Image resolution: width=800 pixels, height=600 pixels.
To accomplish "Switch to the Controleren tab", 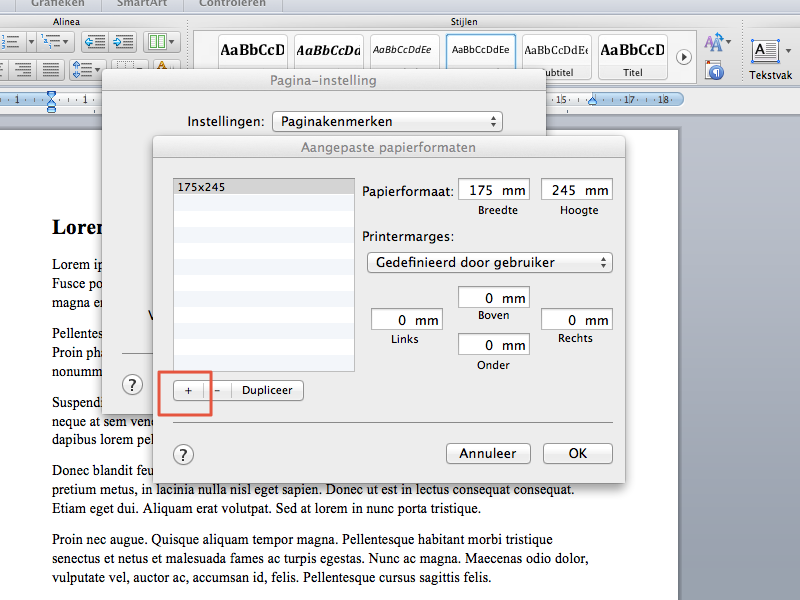I will (x=232, y=4).
